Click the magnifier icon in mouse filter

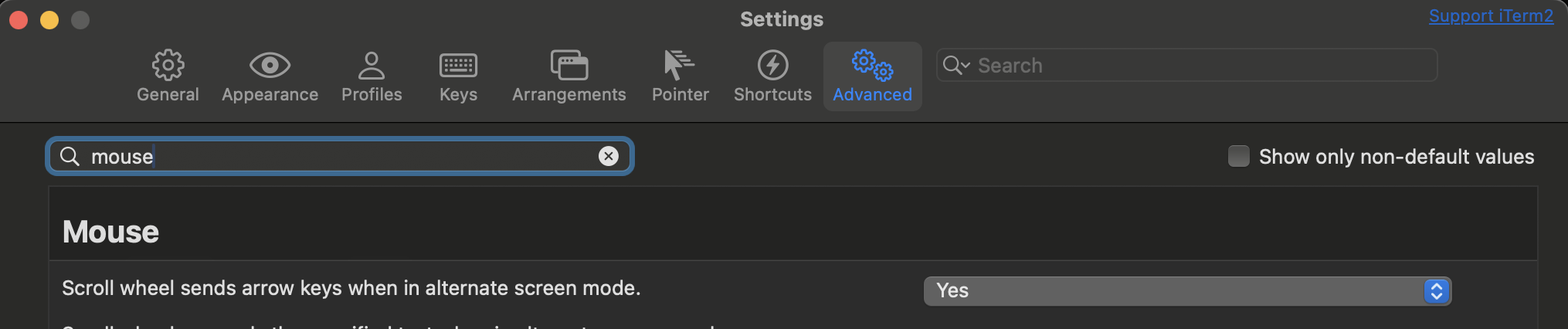click(70, 156)
